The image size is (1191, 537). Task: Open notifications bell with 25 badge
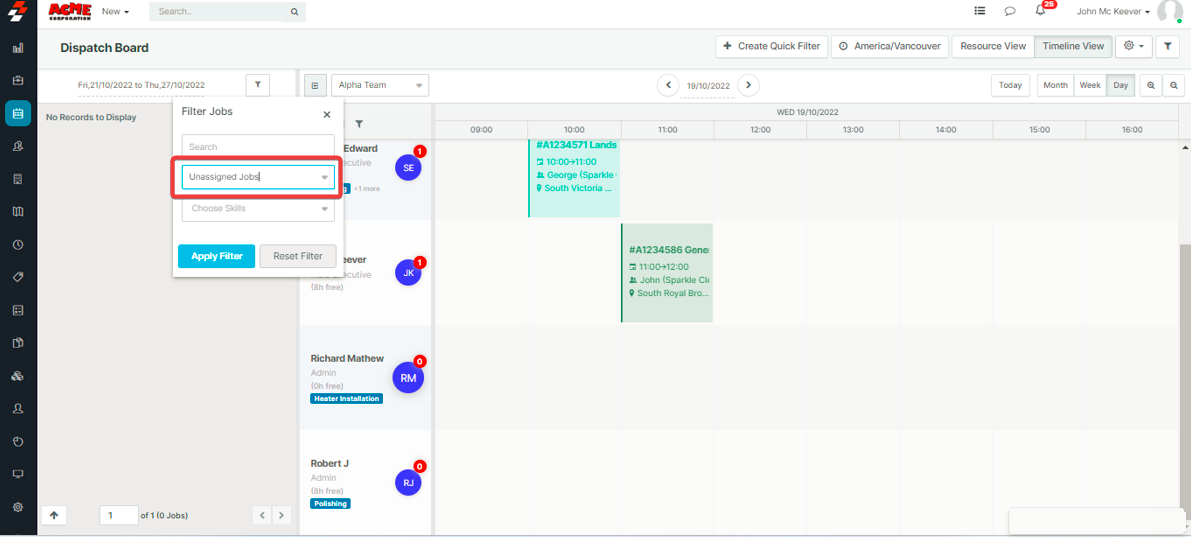pyautogui.click(x=1041, y=11)
